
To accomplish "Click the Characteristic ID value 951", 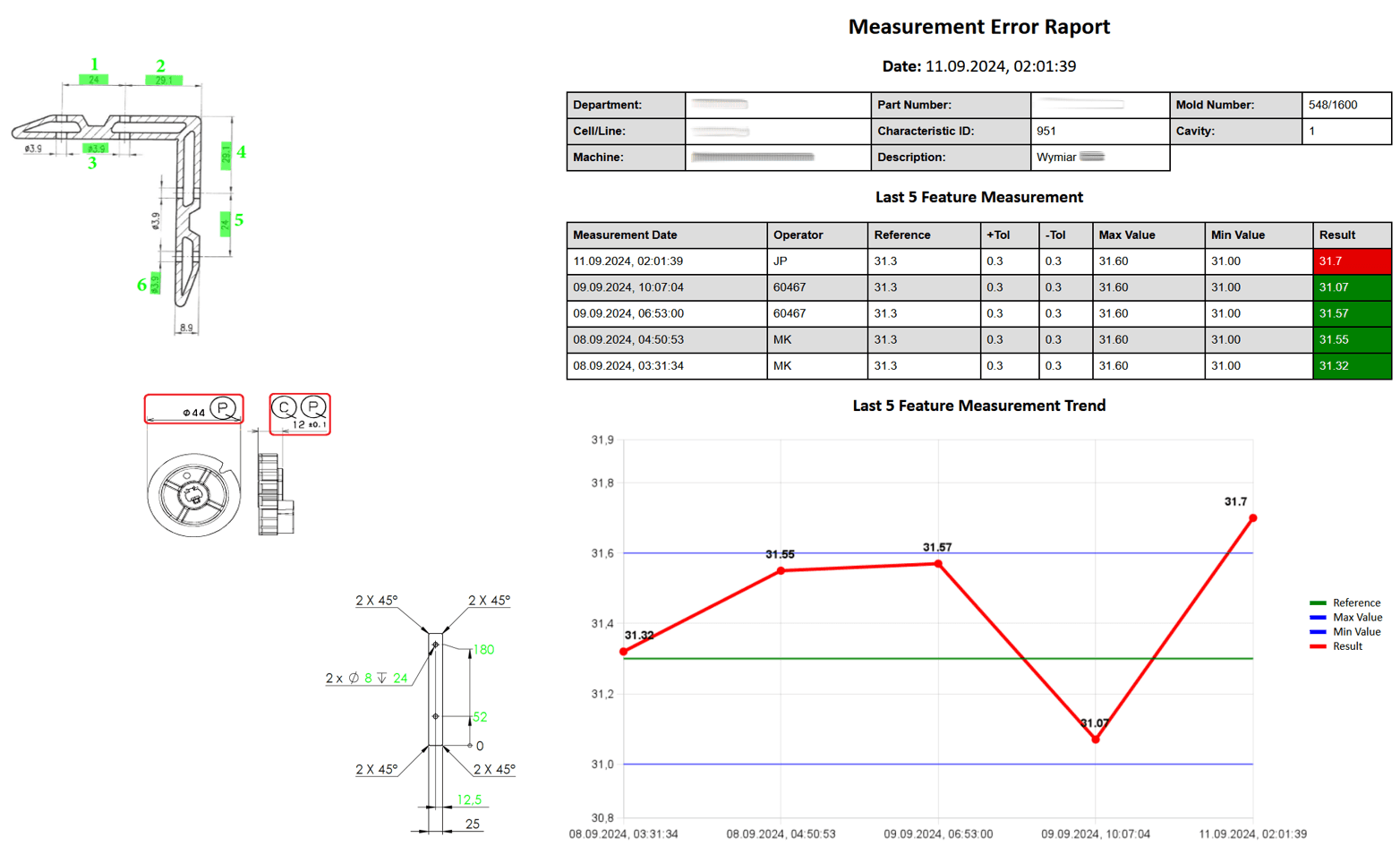I will 1046,131.
